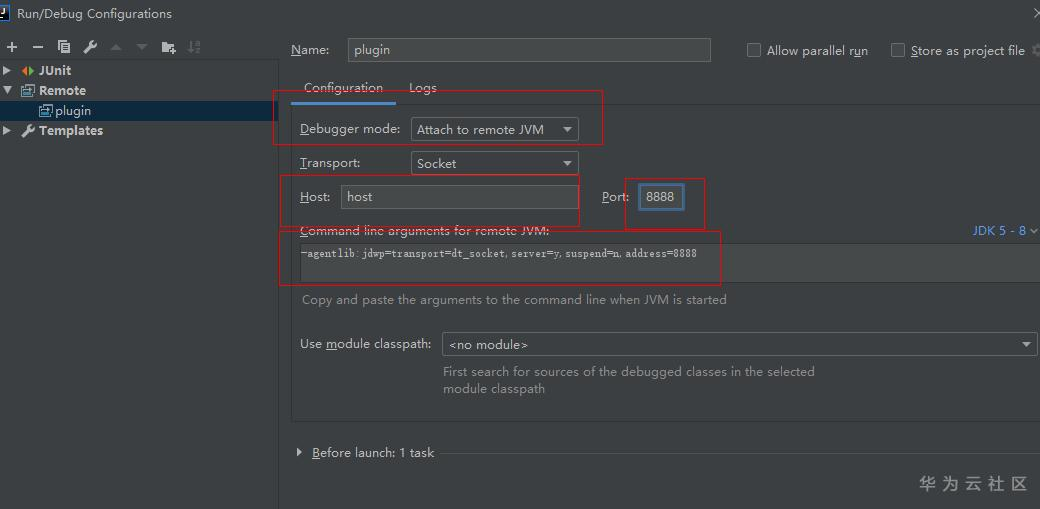Tick the Store as project file checkbox

coord(898,50)
